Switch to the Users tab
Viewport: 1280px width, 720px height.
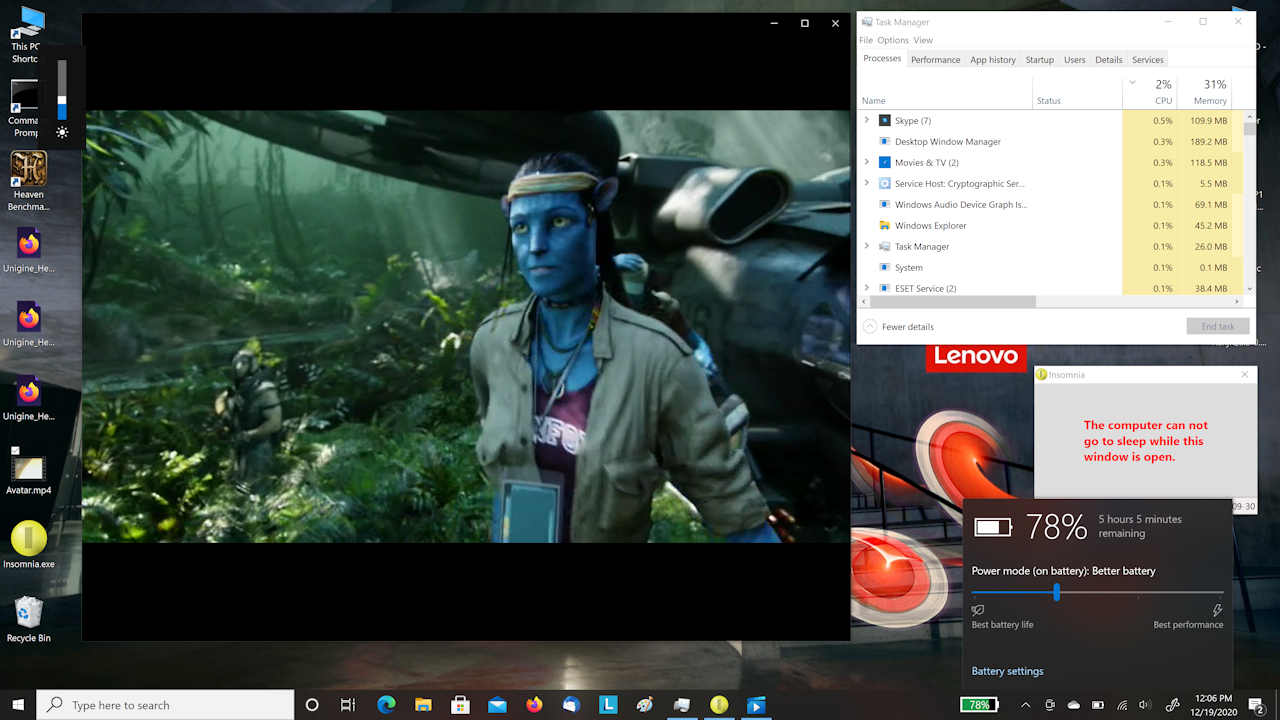coord(1075,60)
